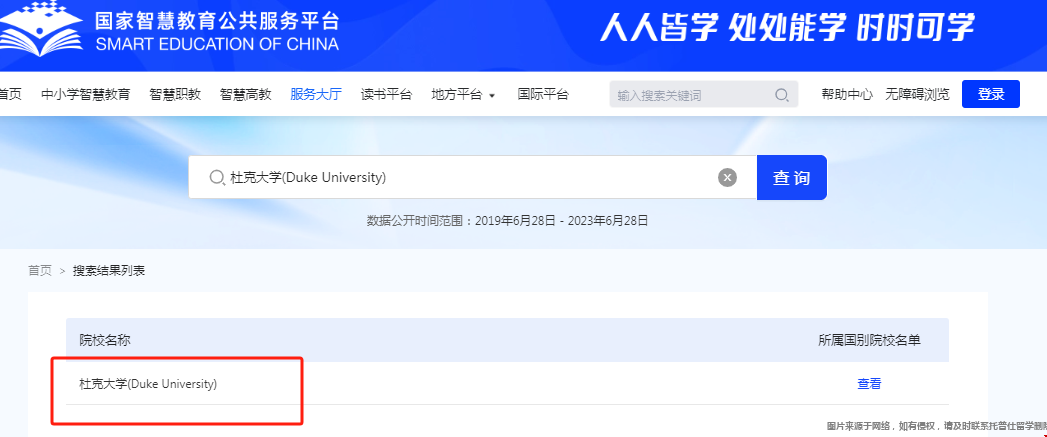Select the 服务大厅 nav item
Viewport: 1047px width, 437px height.
click(x=316, y=94)
